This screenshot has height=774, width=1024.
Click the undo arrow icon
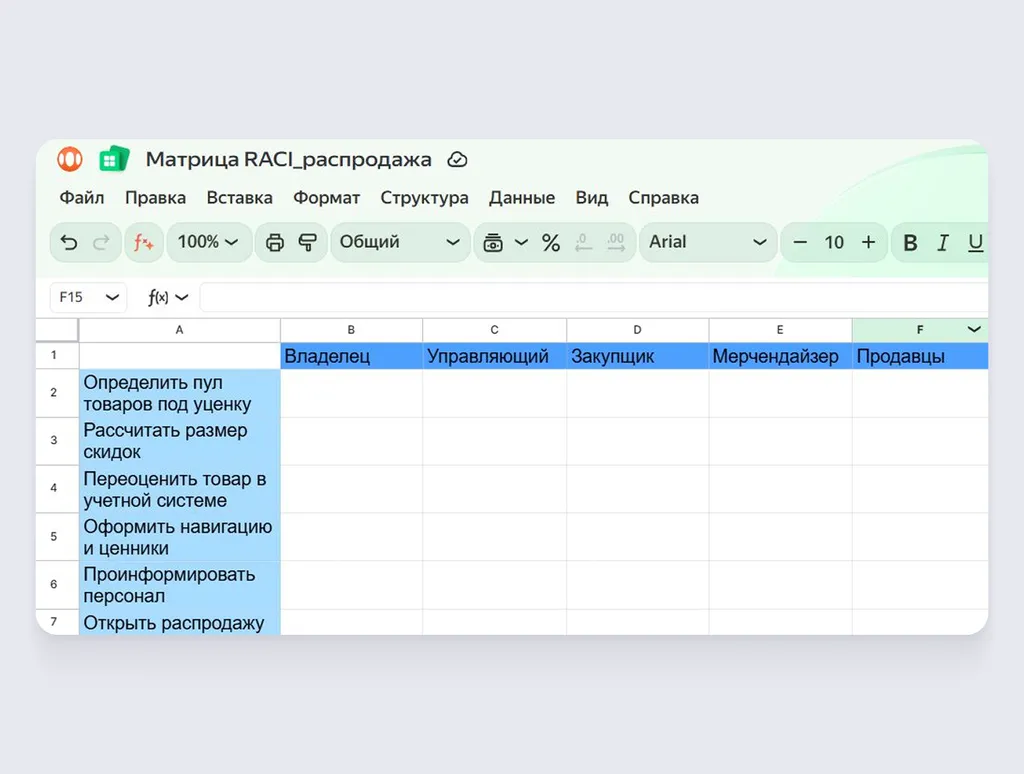pos(69,242)
